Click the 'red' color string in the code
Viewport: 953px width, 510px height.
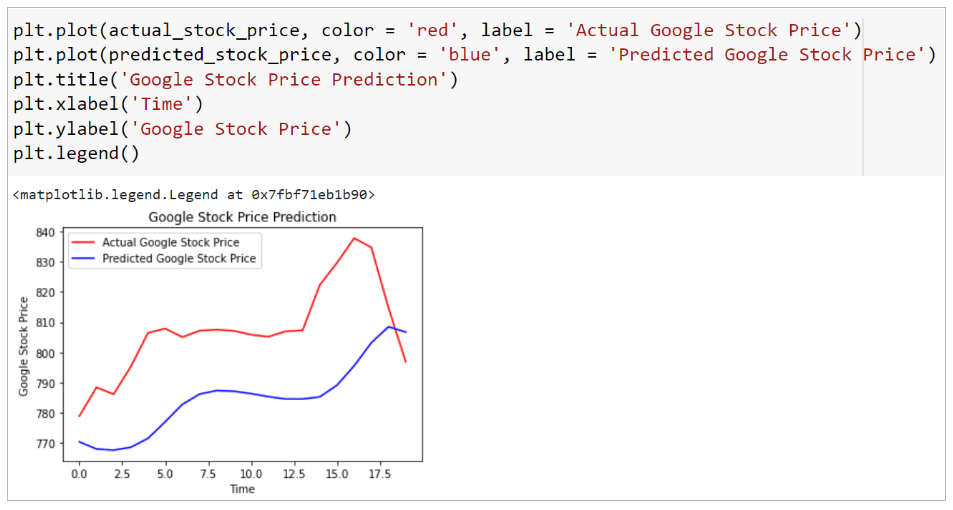[432, 30]
